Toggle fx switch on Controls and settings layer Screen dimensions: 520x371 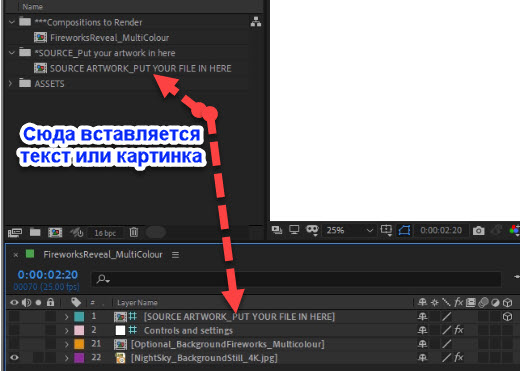click(459, 330)
